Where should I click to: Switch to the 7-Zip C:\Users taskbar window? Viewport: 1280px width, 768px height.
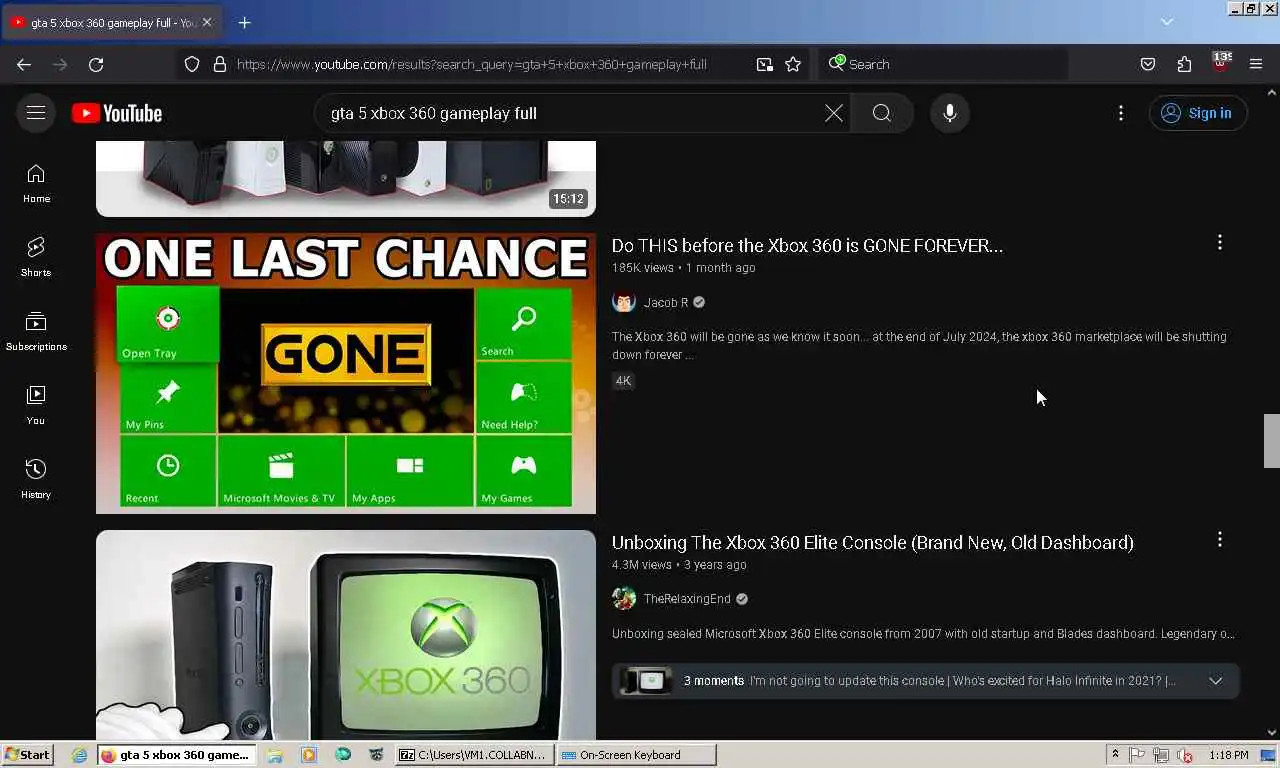pos(475,755)
